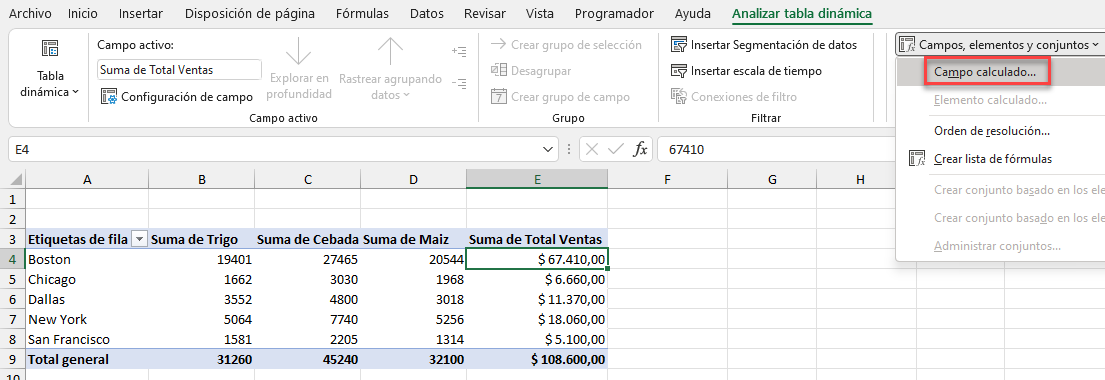Click Crear grupo de campo
Image resolution: width=1105 pixels, height=380 pixels.
pos(560,97)
